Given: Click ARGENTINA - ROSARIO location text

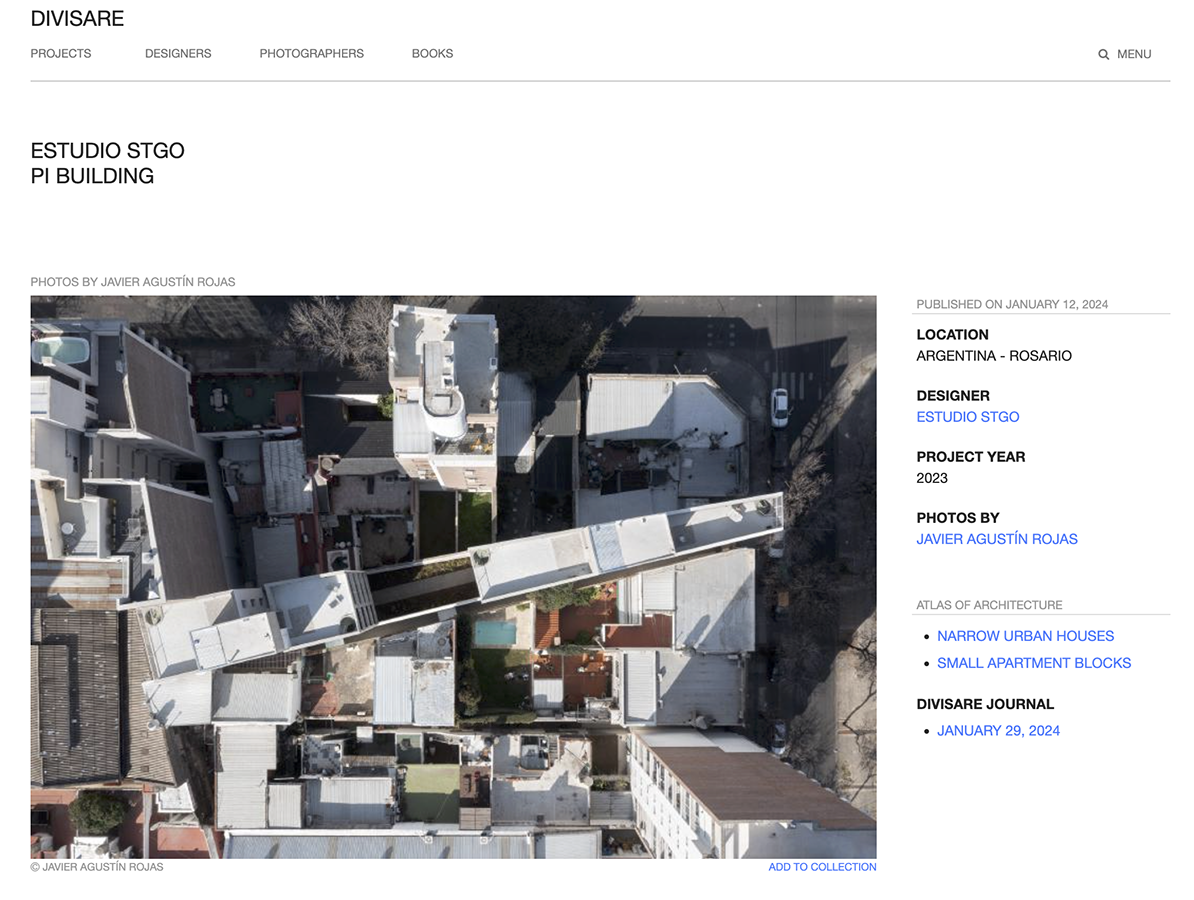Looking at the screenshot, I should click(994, 356).
